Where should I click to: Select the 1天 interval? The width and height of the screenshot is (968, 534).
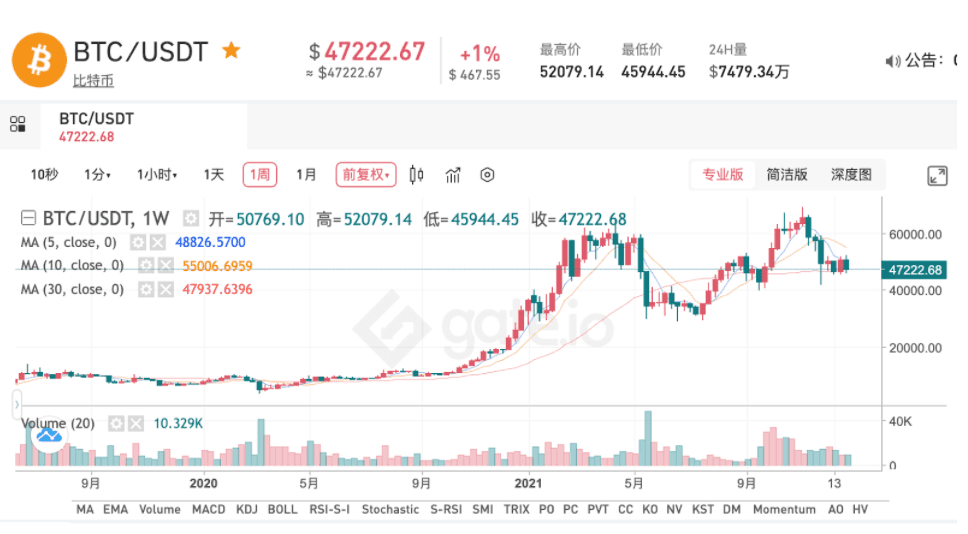tap(214, 175)
